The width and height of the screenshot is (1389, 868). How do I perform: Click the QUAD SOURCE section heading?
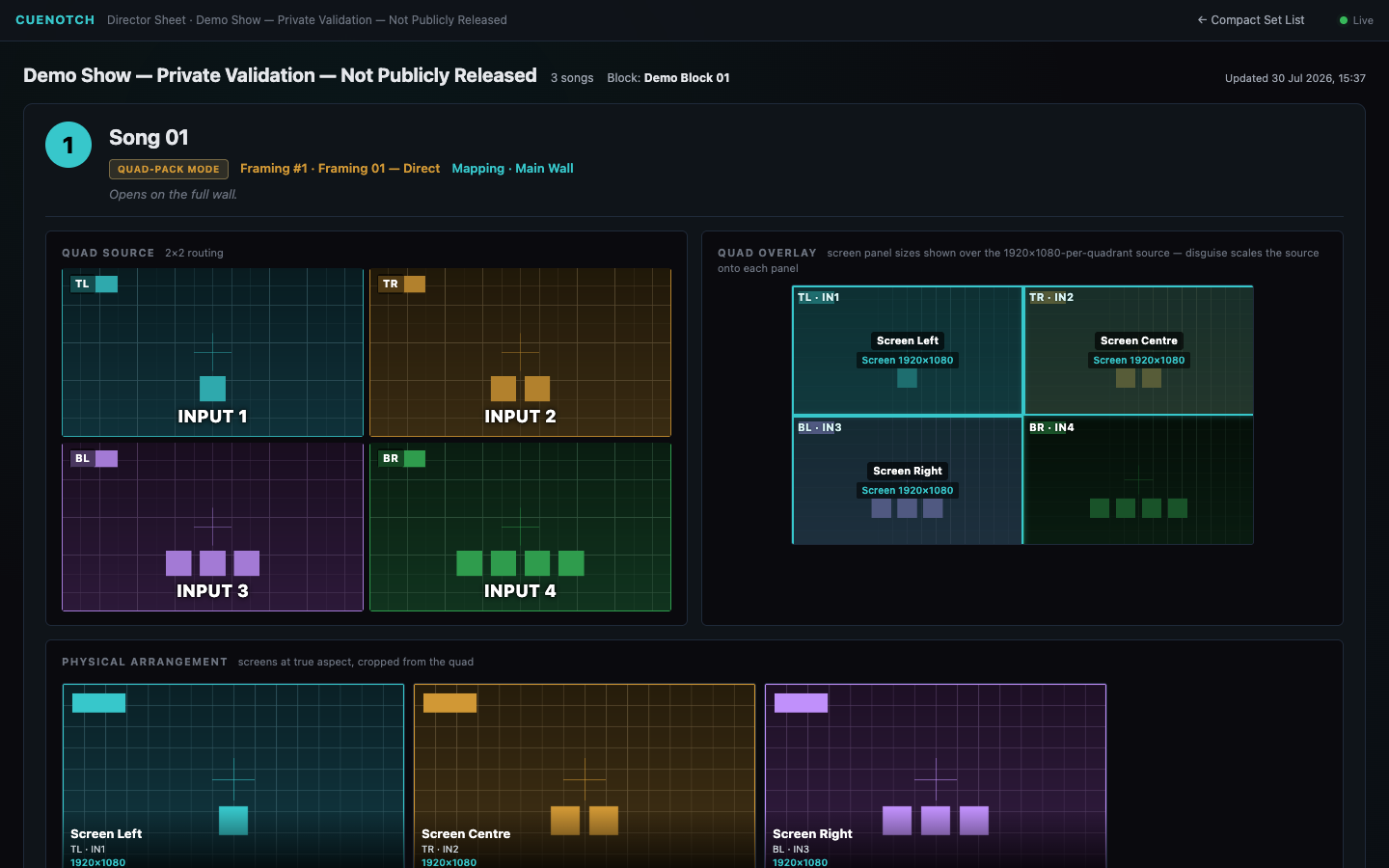click(x=108, y=254)
